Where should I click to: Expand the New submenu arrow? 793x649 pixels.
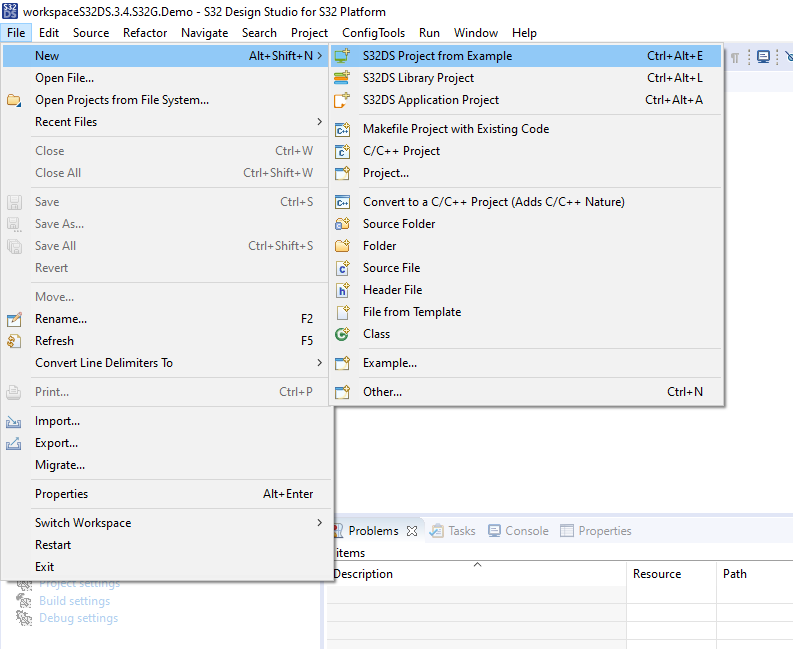pyautogui.click(x=320, y=56)
